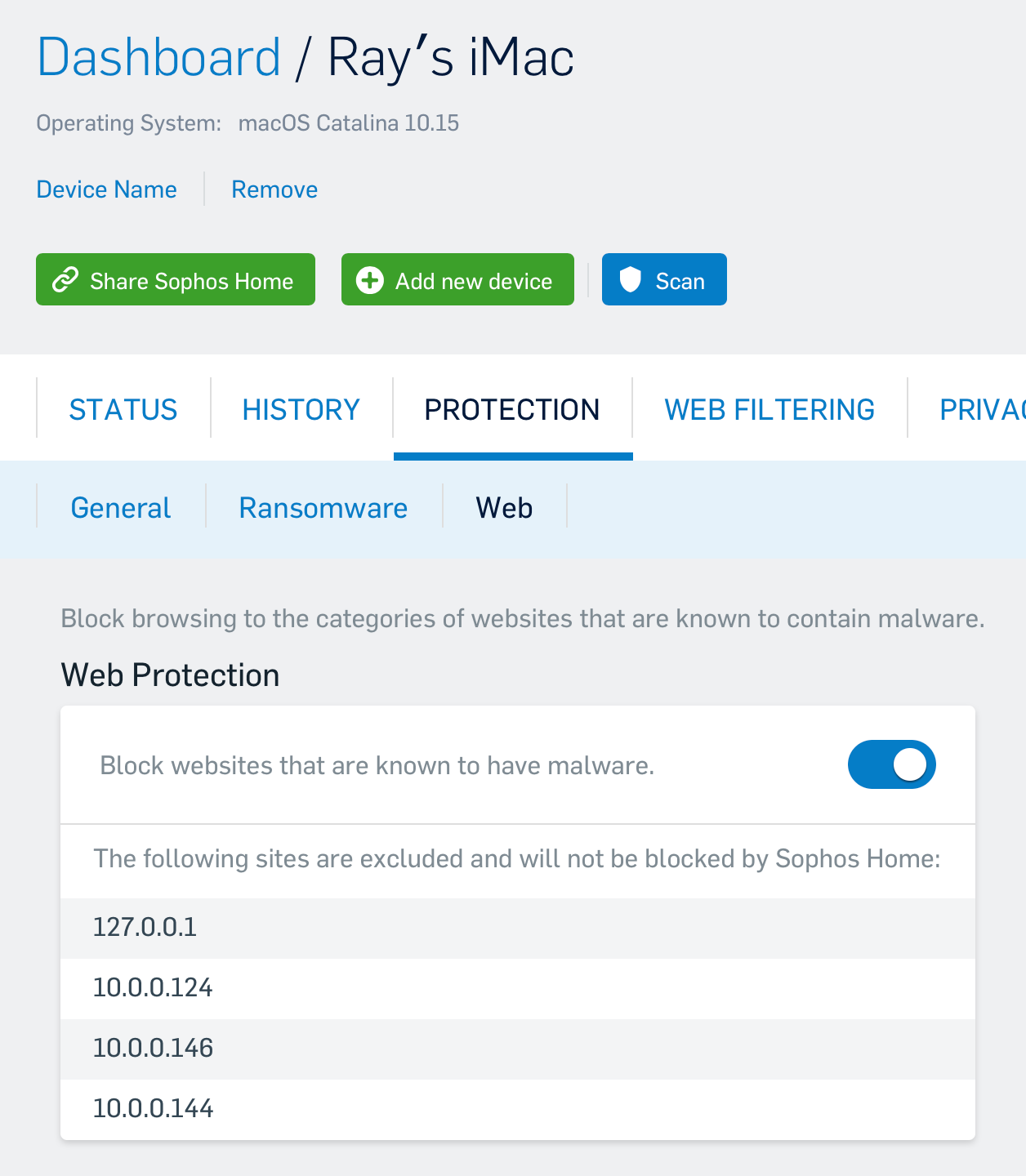The image size is (1026, 1176).
Task: Select the excluded site 10.0.0.146 row
Action: click(x=518, y=1049)
